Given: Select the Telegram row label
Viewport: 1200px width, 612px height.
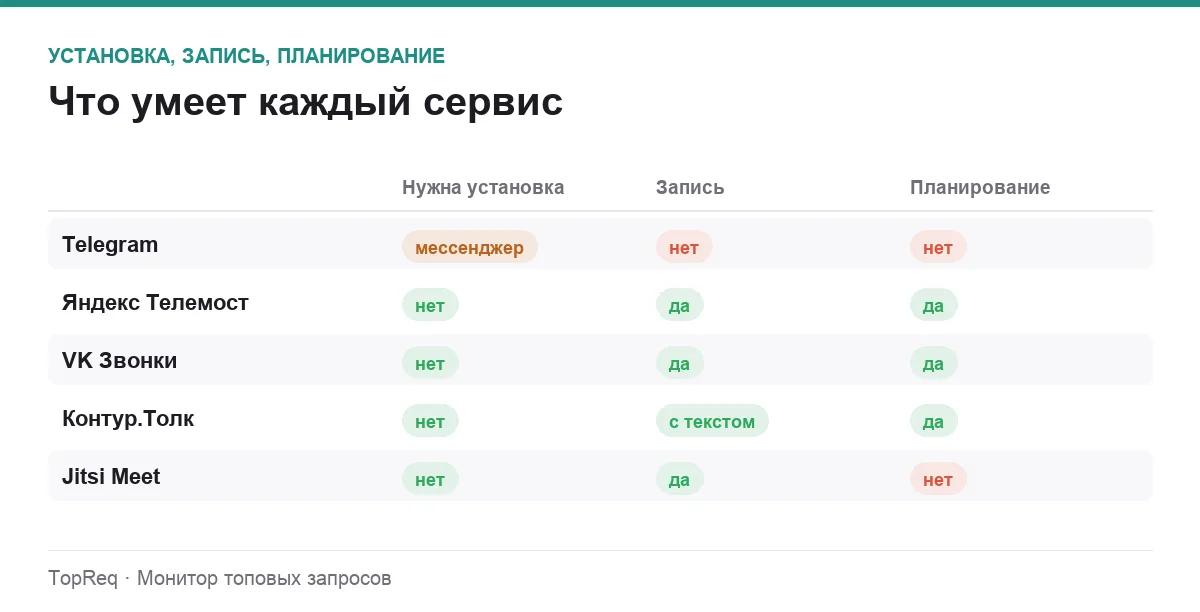Looking at the screenshot, I should [x=110, y=245].
